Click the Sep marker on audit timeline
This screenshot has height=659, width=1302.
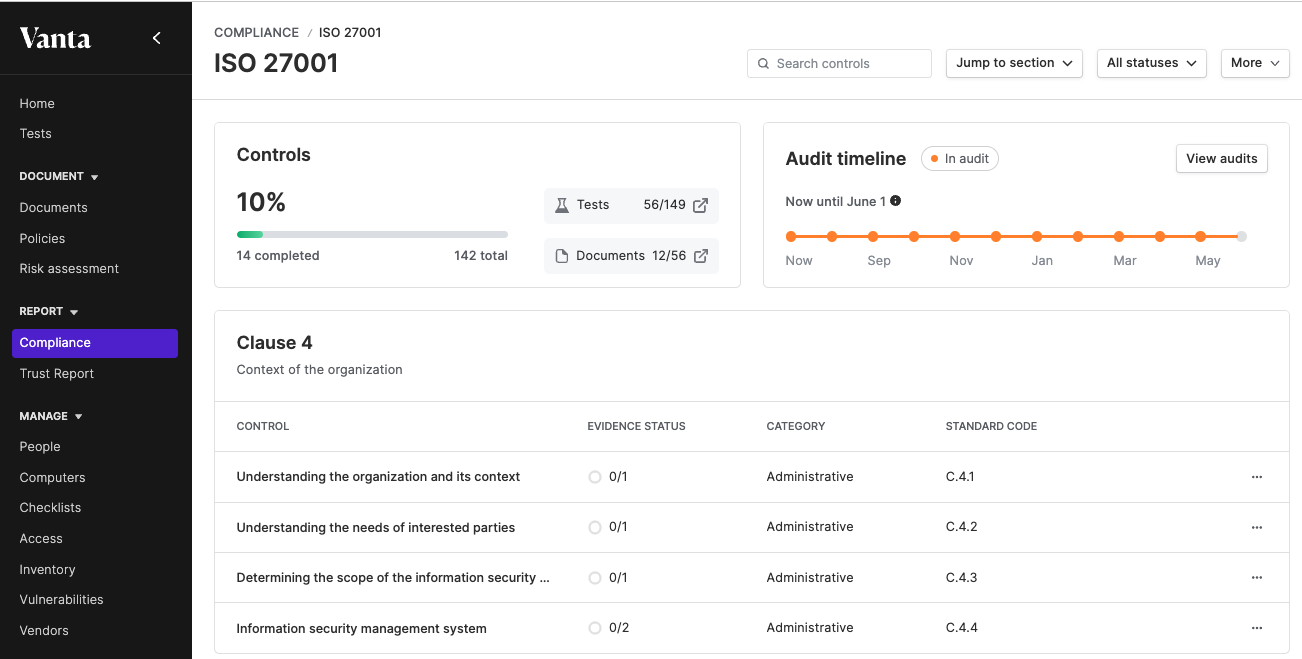pyautogui.click(x=873, y=237)
